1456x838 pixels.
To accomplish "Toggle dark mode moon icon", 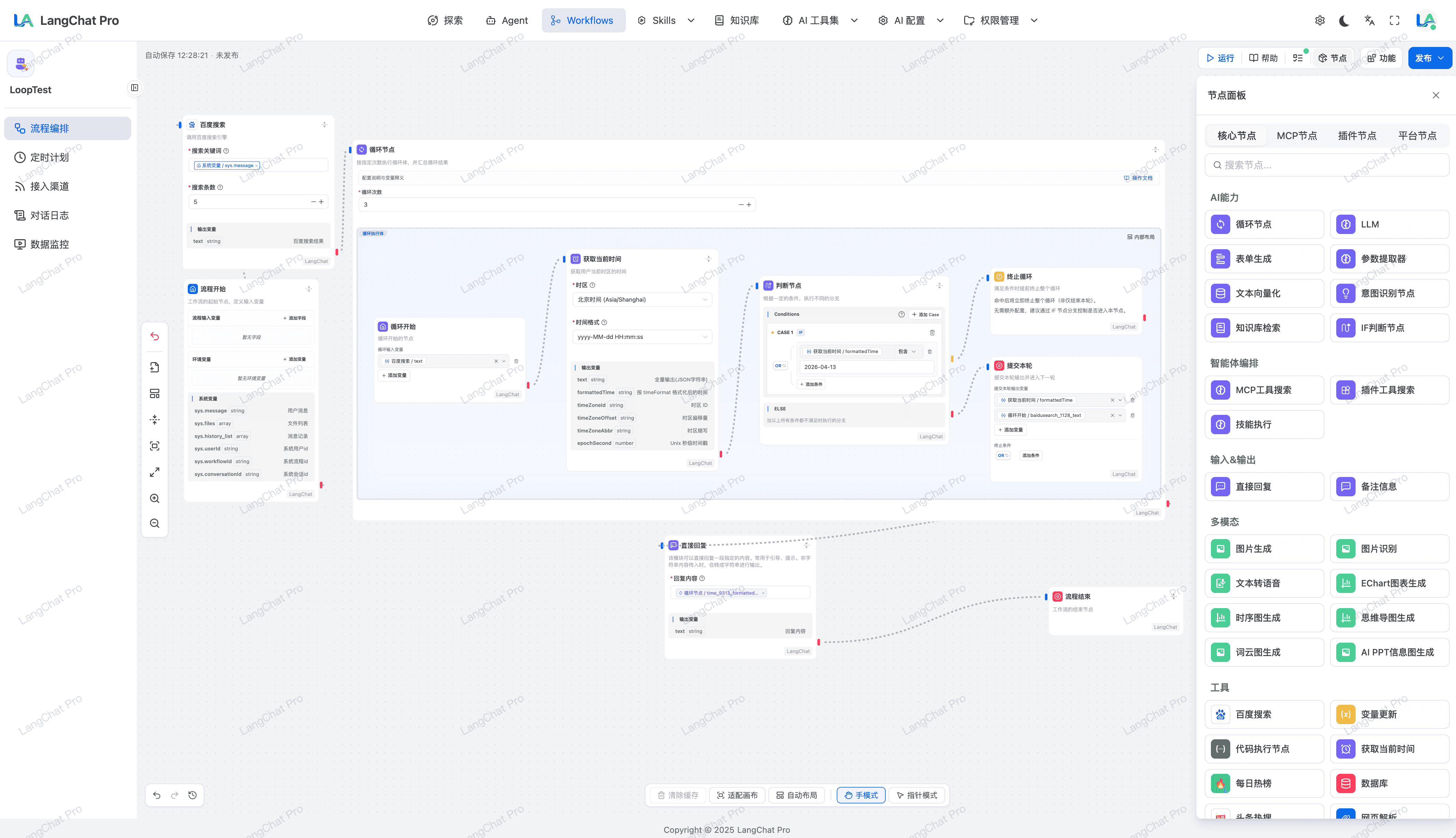I will (x=1345, y=21).
